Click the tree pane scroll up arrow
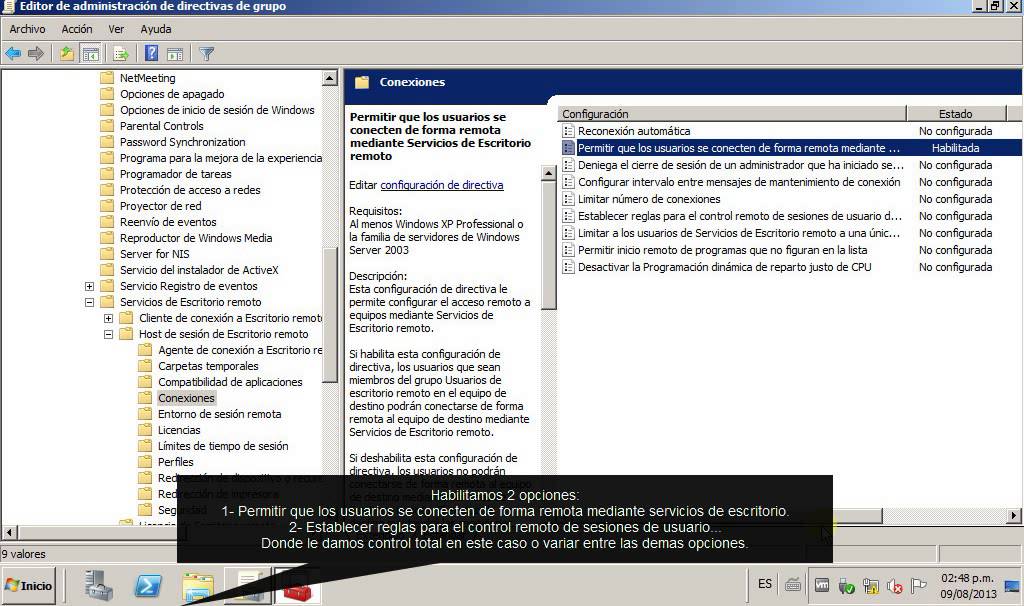 (x=330, y=78)
